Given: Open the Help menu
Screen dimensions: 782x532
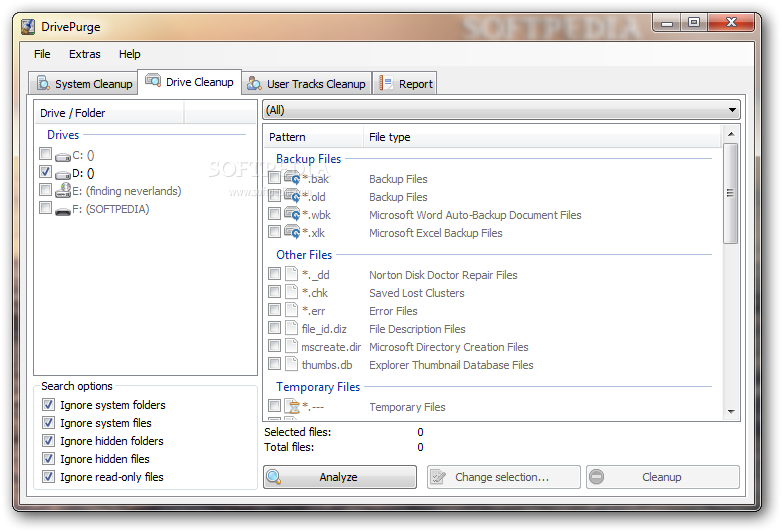Looking at the screenshot, I should click(129, 54).
